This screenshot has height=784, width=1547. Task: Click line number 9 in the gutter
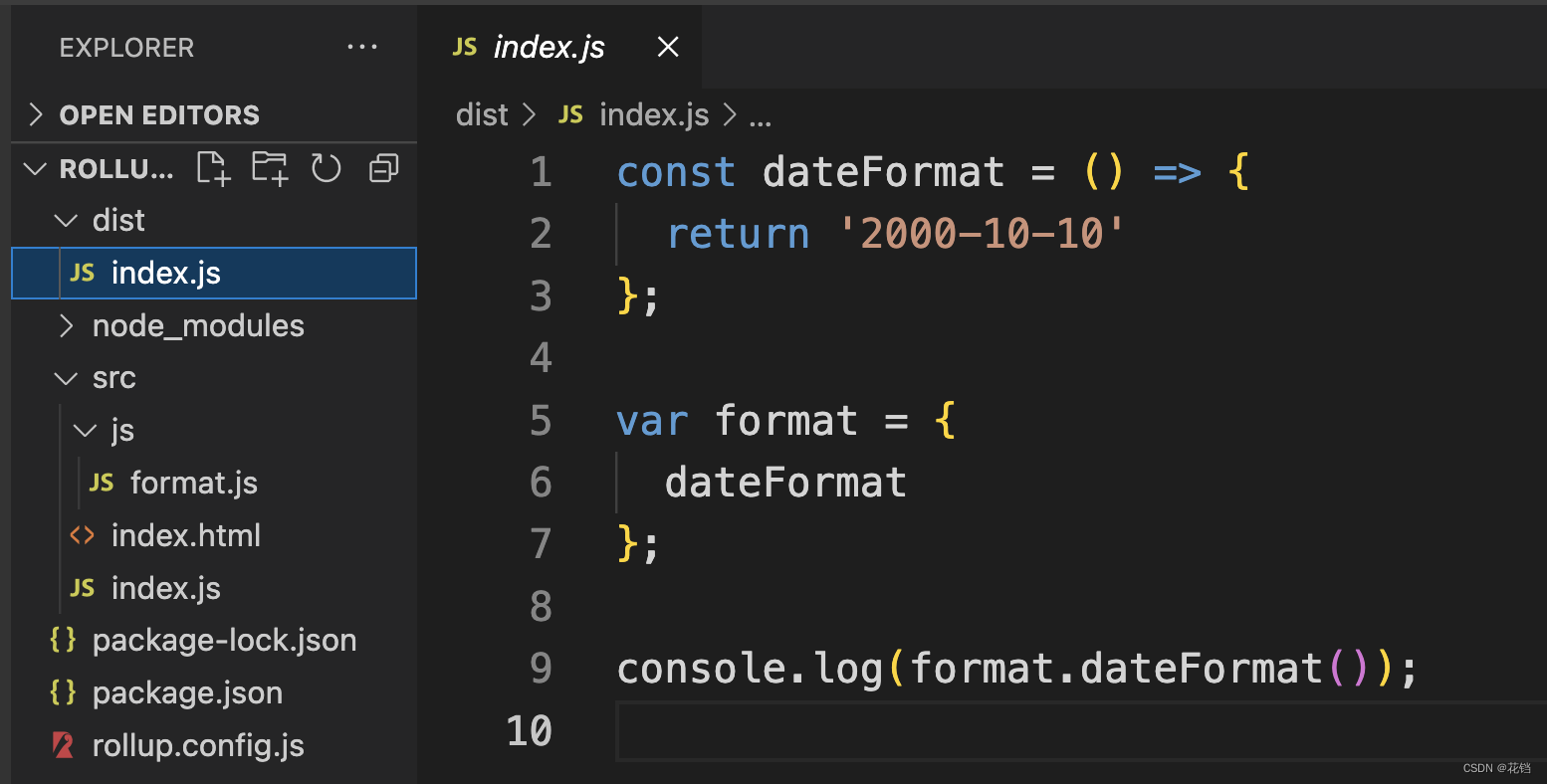tap(541, 669)
